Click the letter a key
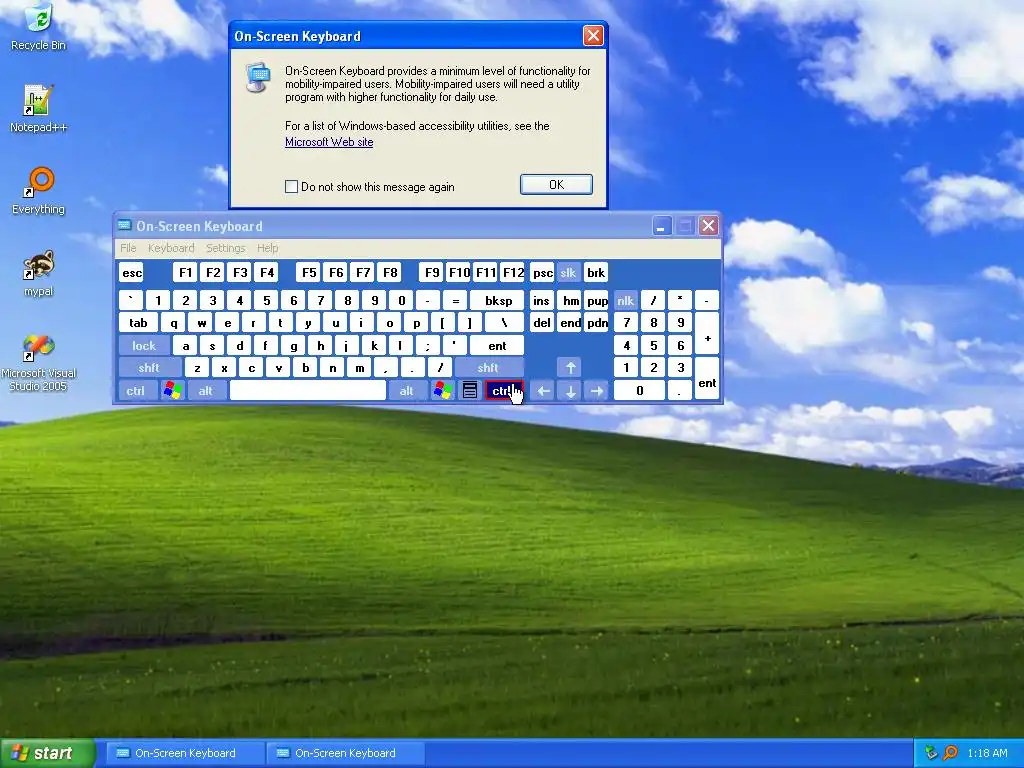 (x=185, y=345)
